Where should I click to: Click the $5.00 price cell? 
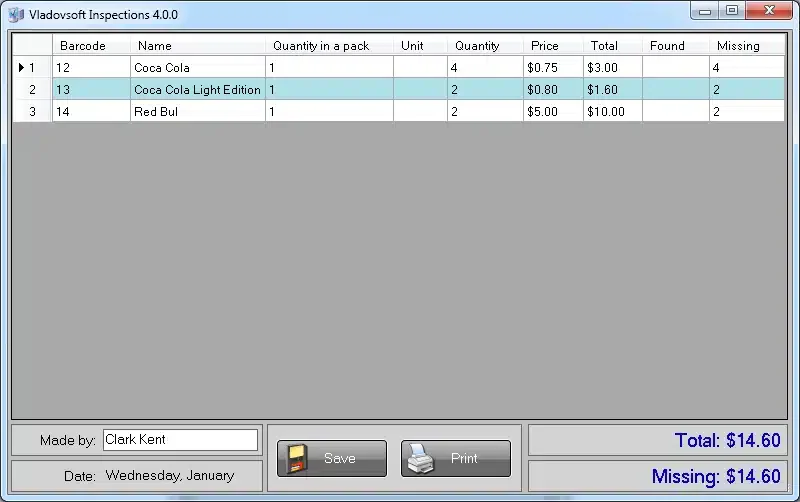(x=554, y=111)
